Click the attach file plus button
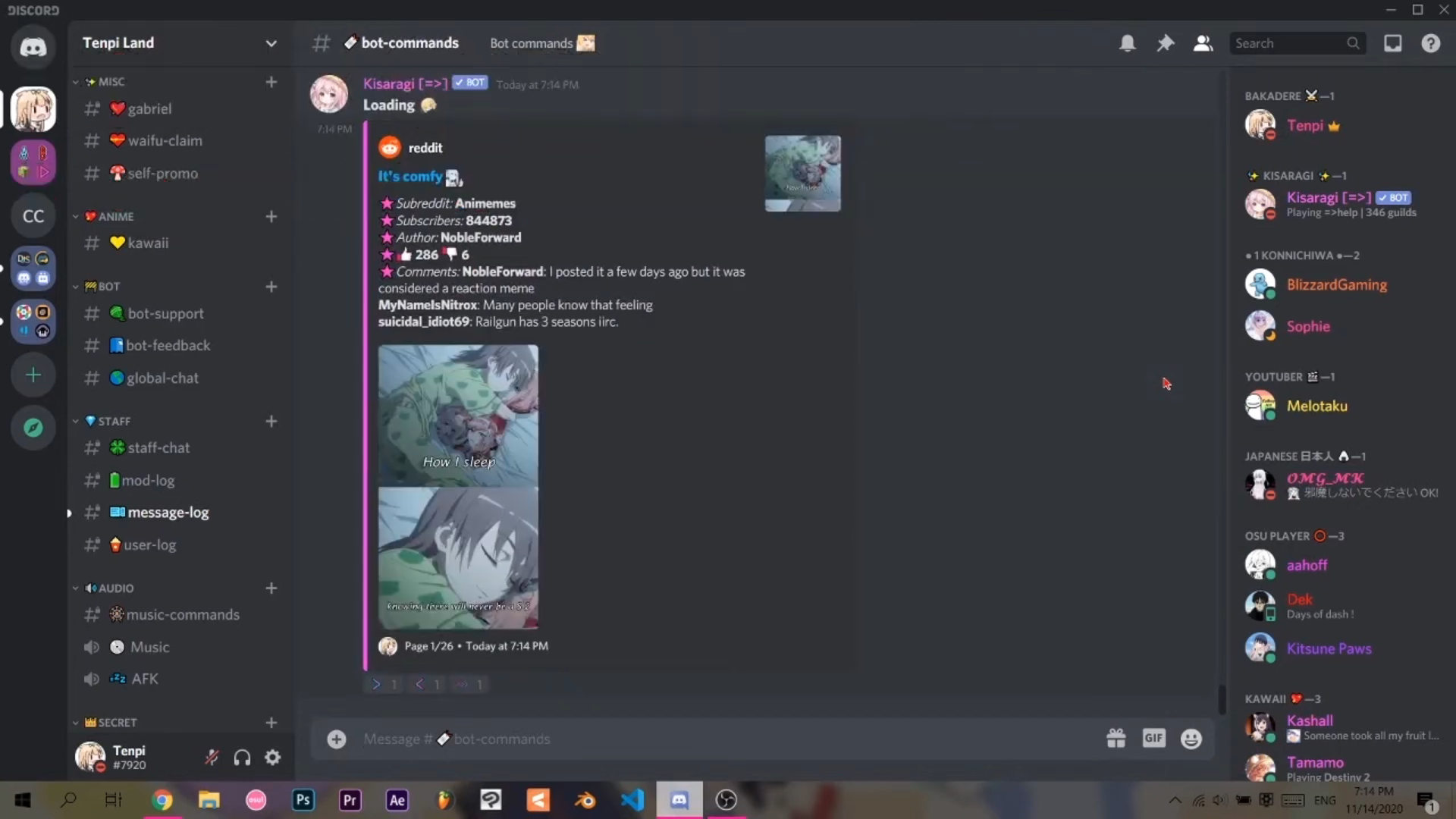The image size is (1456, 819). point(337,739)
